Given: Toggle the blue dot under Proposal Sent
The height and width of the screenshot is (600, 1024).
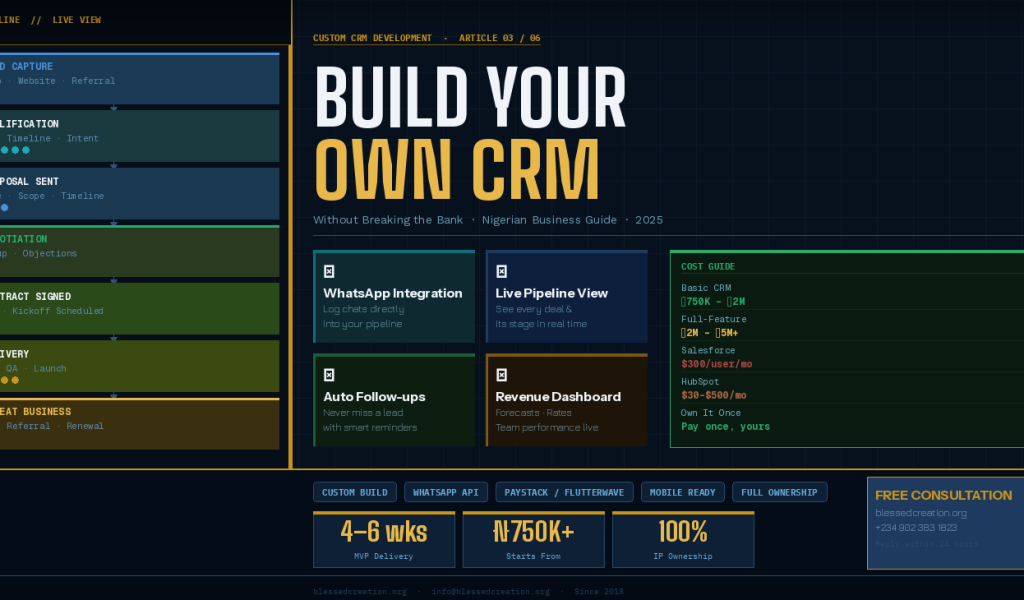Looking at the screenshot, I should (x=5, y=205).
